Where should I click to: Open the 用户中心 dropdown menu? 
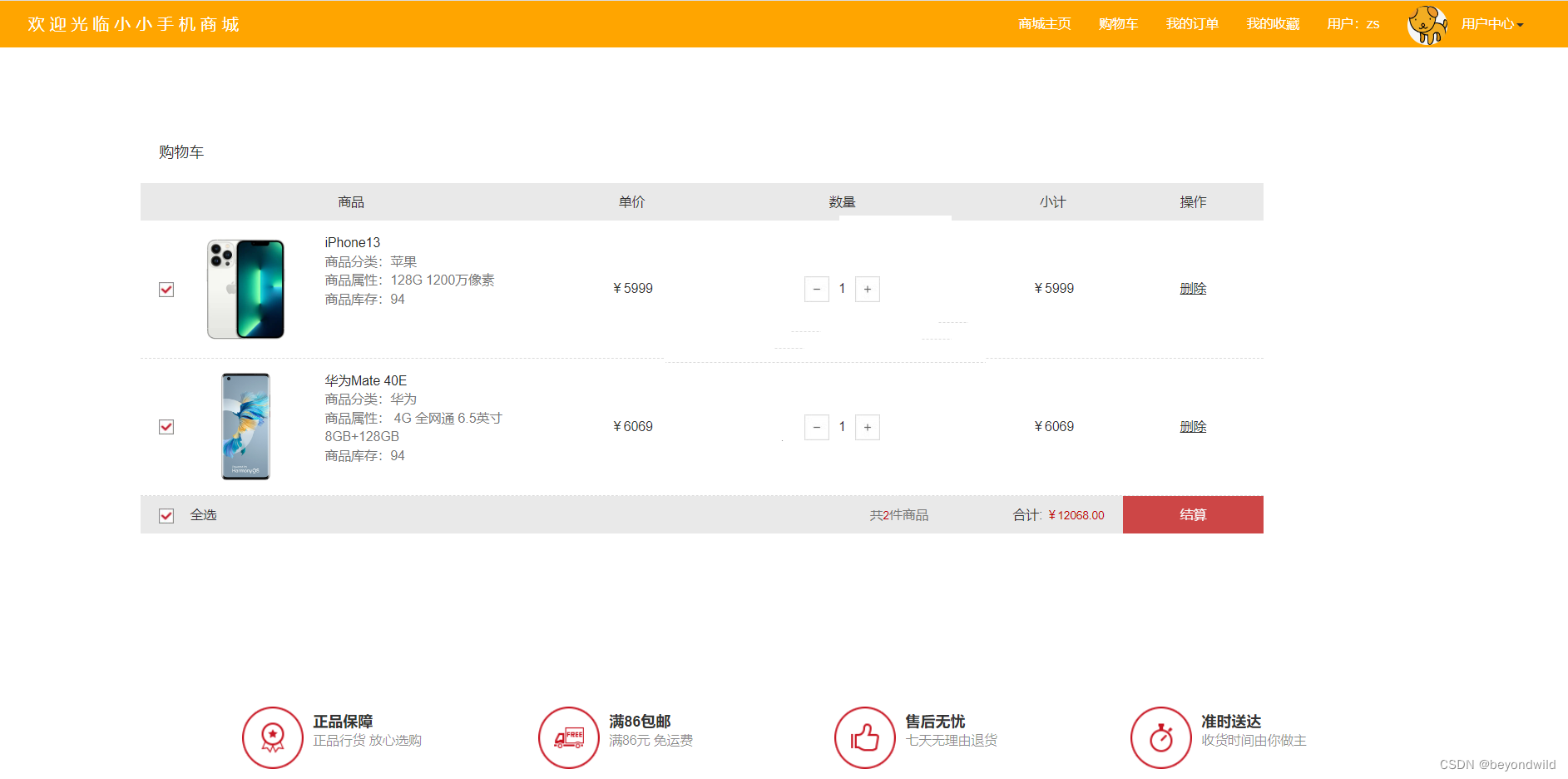1492,24
